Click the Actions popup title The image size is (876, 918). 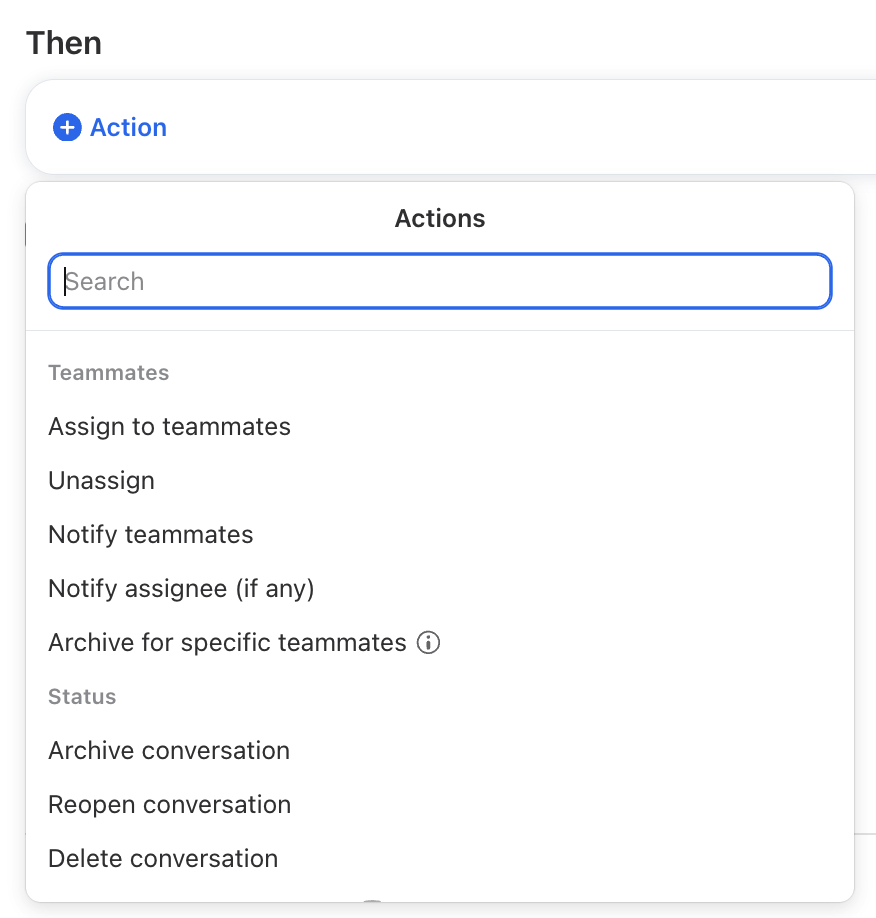440,218
